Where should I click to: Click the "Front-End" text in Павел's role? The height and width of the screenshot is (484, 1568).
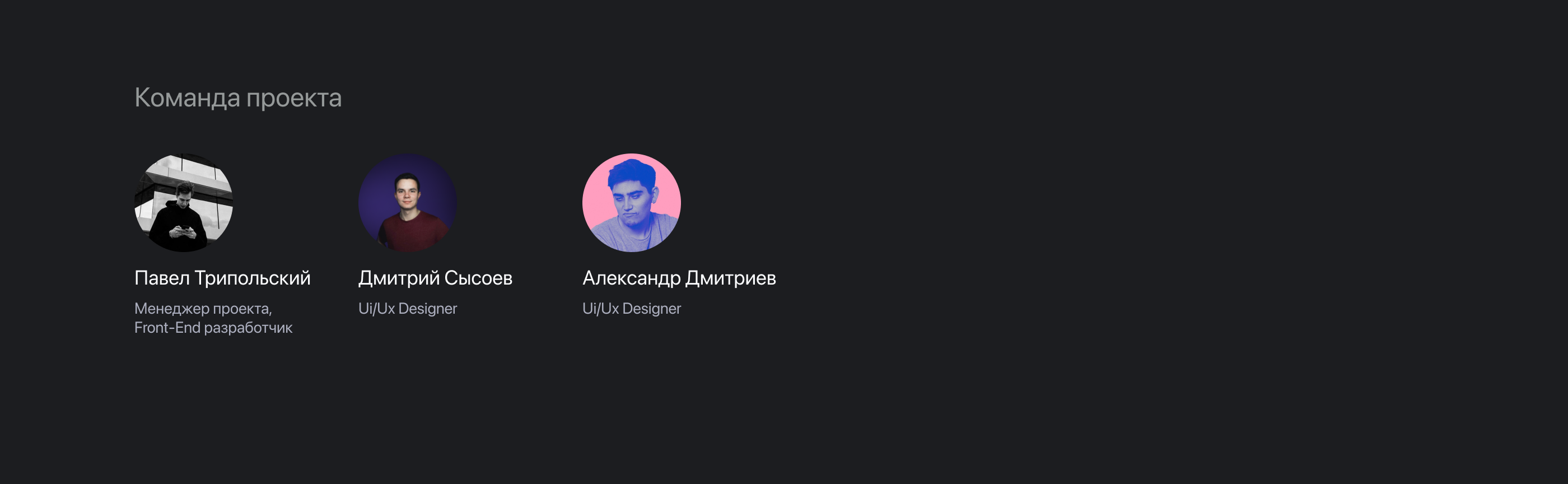167,328
